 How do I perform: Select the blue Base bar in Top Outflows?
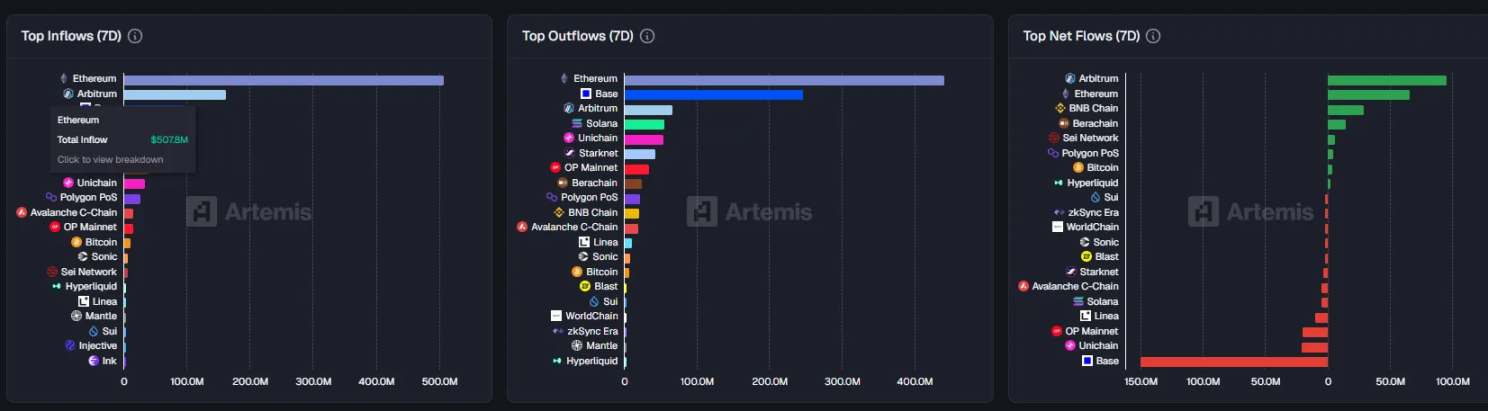click(713, 94)
